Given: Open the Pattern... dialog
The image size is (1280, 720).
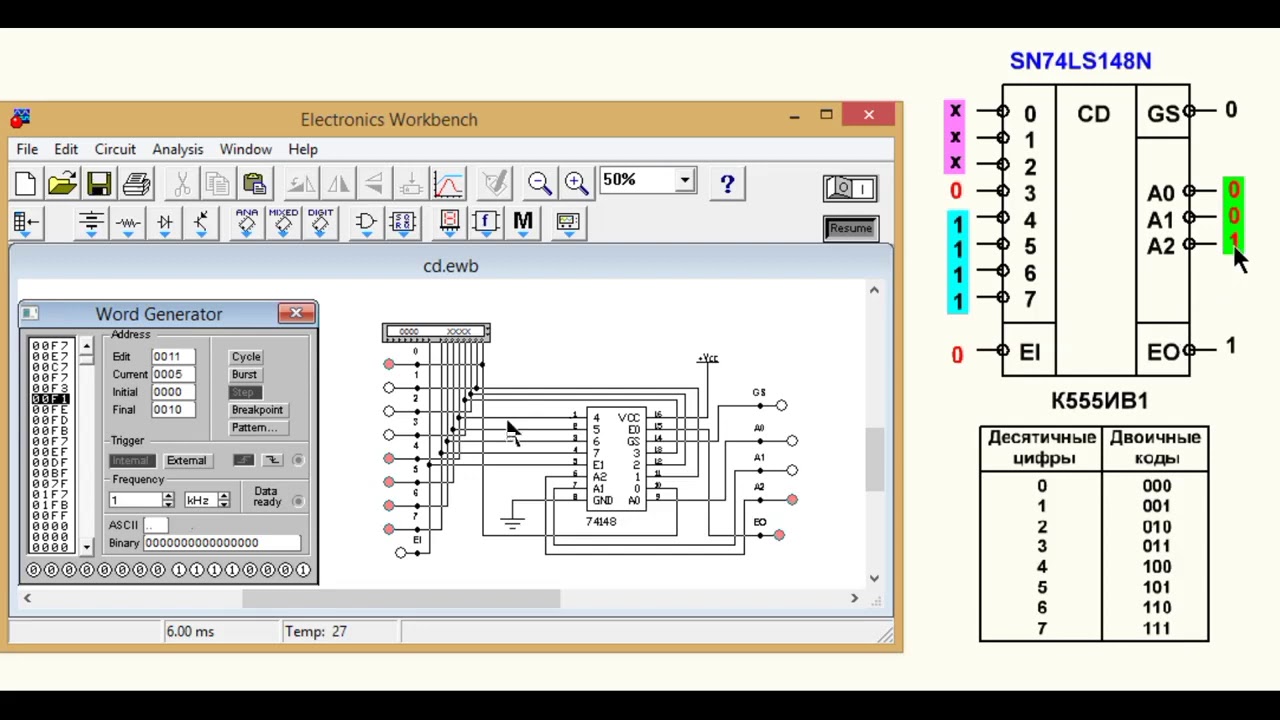Looking at the screenshot, I should pyautogui.click(x=254, y=428).
